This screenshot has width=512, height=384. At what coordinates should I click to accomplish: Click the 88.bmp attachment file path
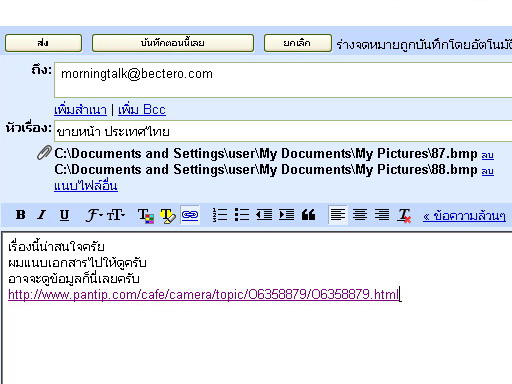(x=266, y=170)
